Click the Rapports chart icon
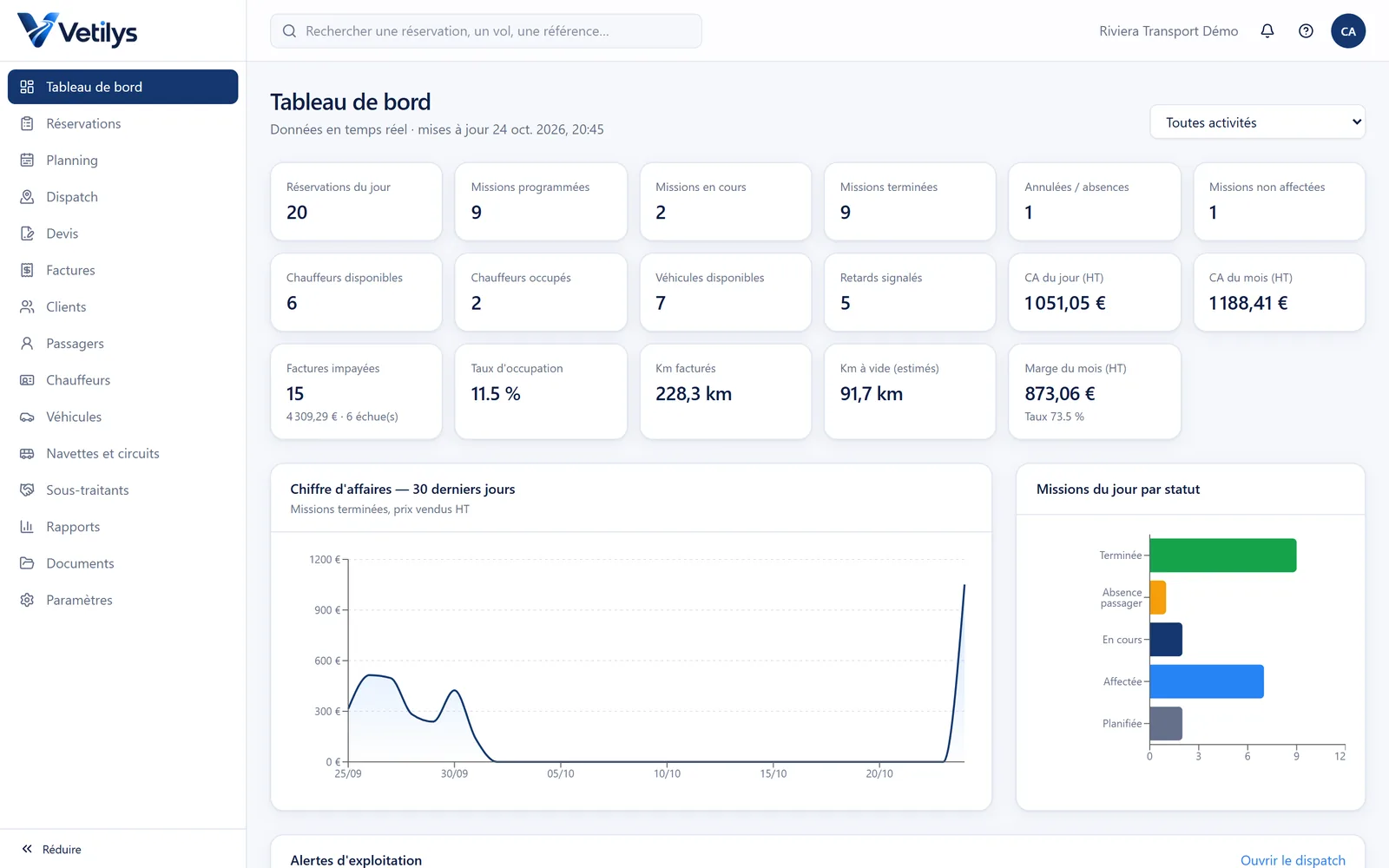Viewport: 1389px width, 868px height. tap(27, 527)
